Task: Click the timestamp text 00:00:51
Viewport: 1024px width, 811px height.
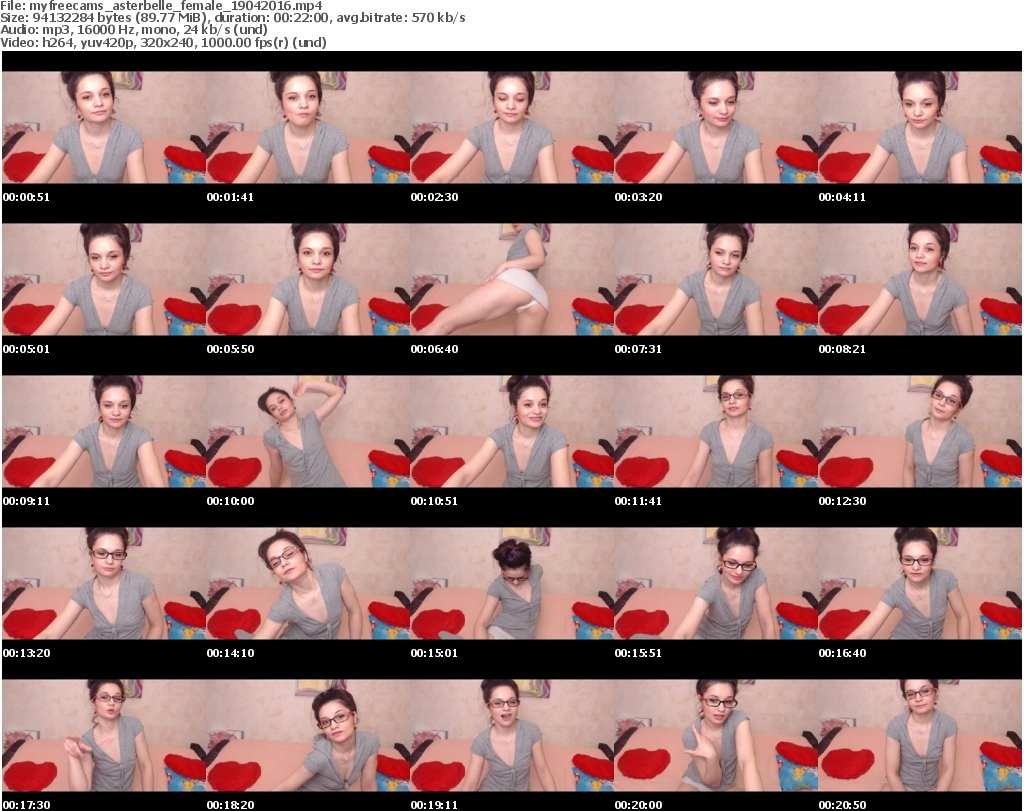Action: [26, 197]
